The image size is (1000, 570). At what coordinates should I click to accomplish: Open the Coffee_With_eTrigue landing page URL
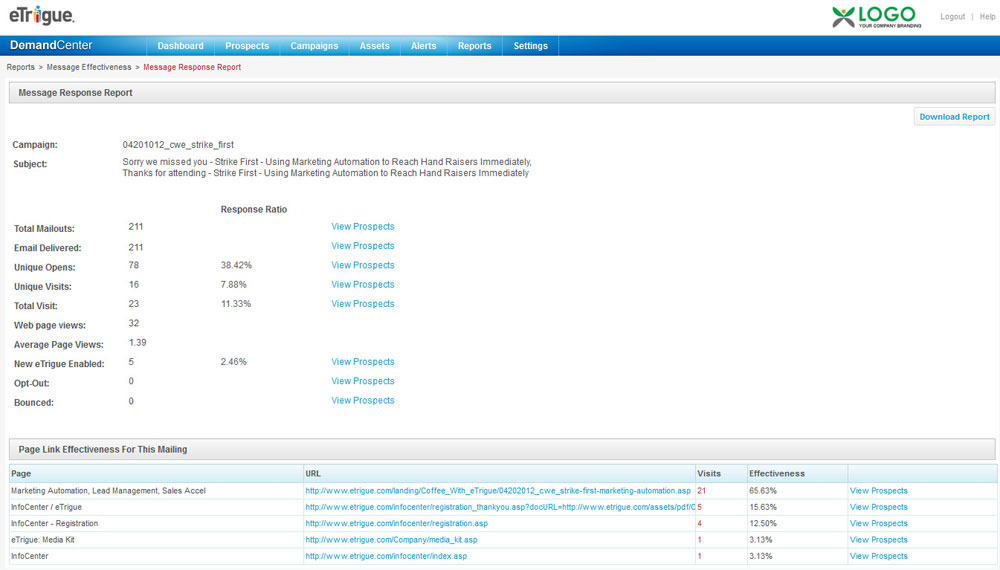pyautogui.click(x=497, y=491)
